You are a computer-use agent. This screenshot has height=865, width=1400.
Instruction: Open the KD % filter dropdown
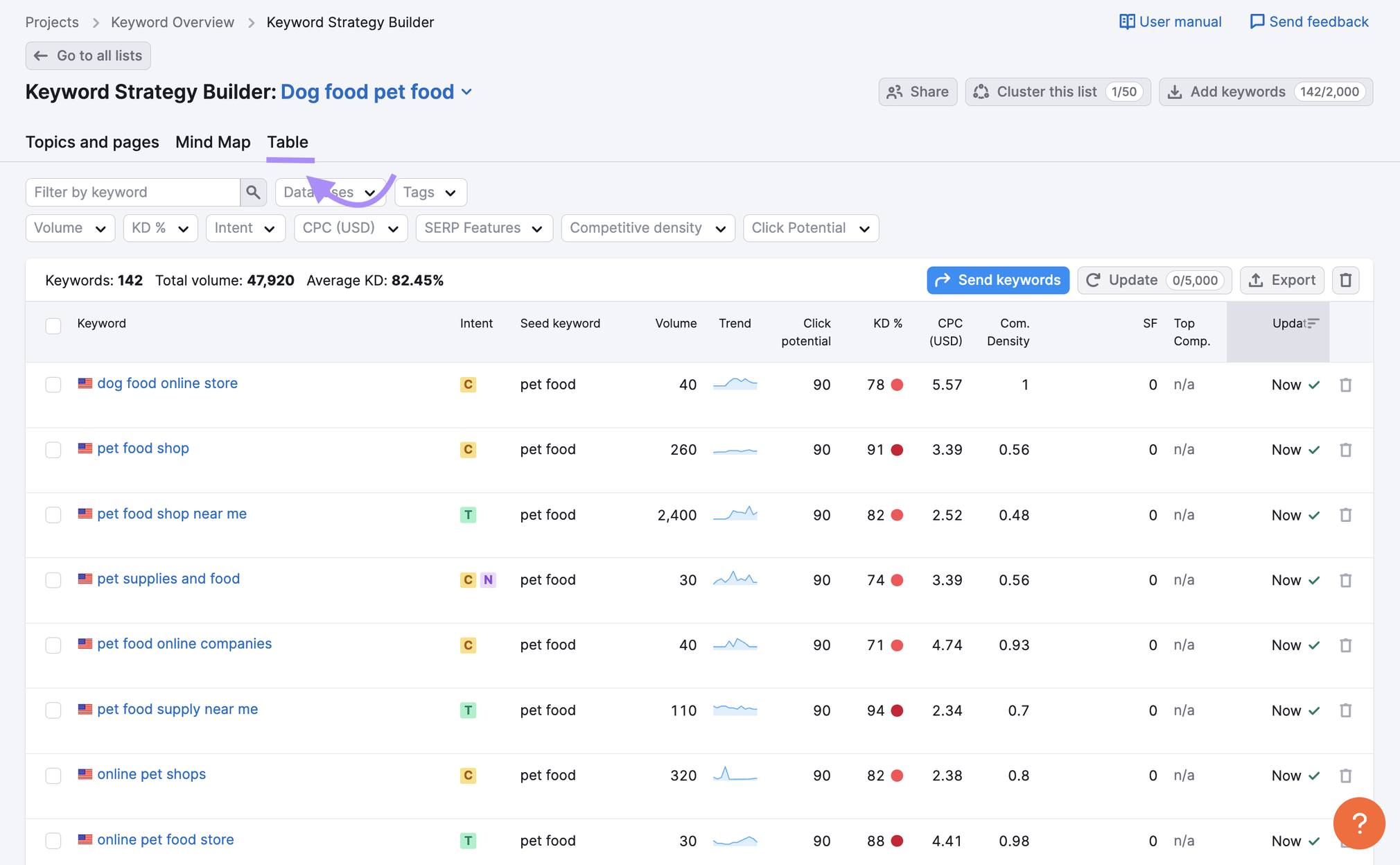[x=160, y=228]
